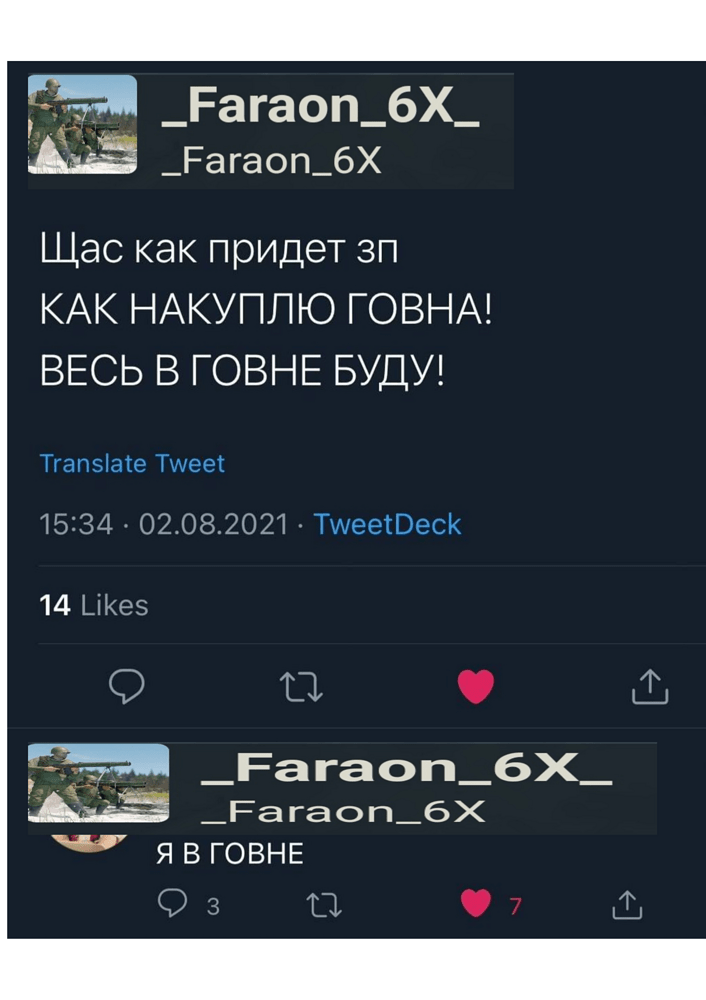The height and width of the screenshot is (1000, 706).
Task: Retweet the main tweet
Action: (302, 688)
